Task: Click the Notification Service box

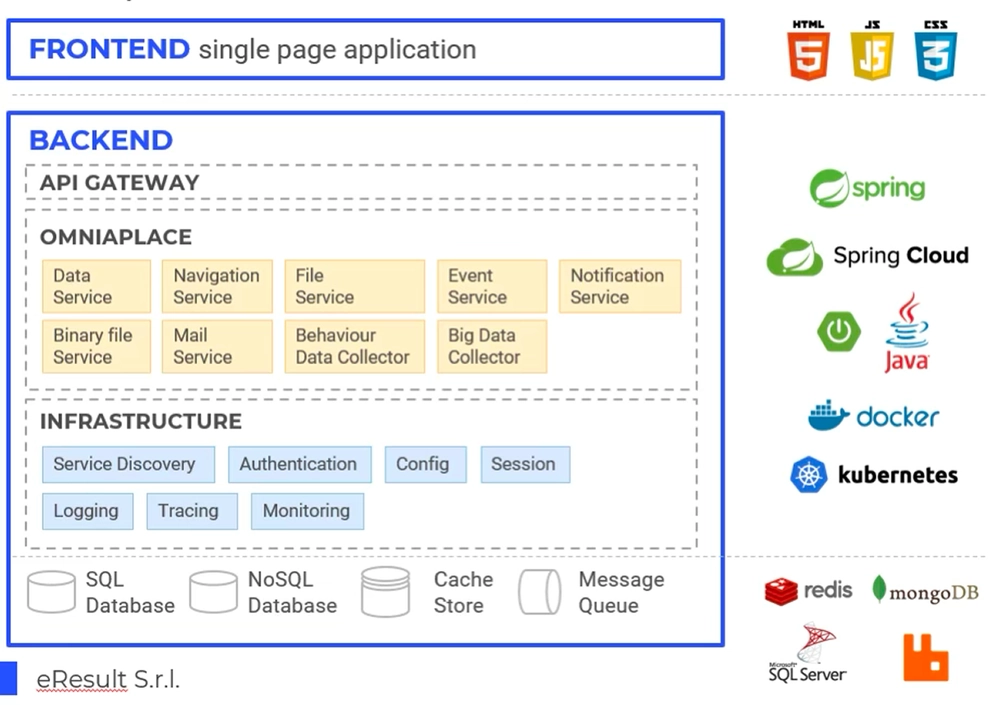Action: click(620, 286)
